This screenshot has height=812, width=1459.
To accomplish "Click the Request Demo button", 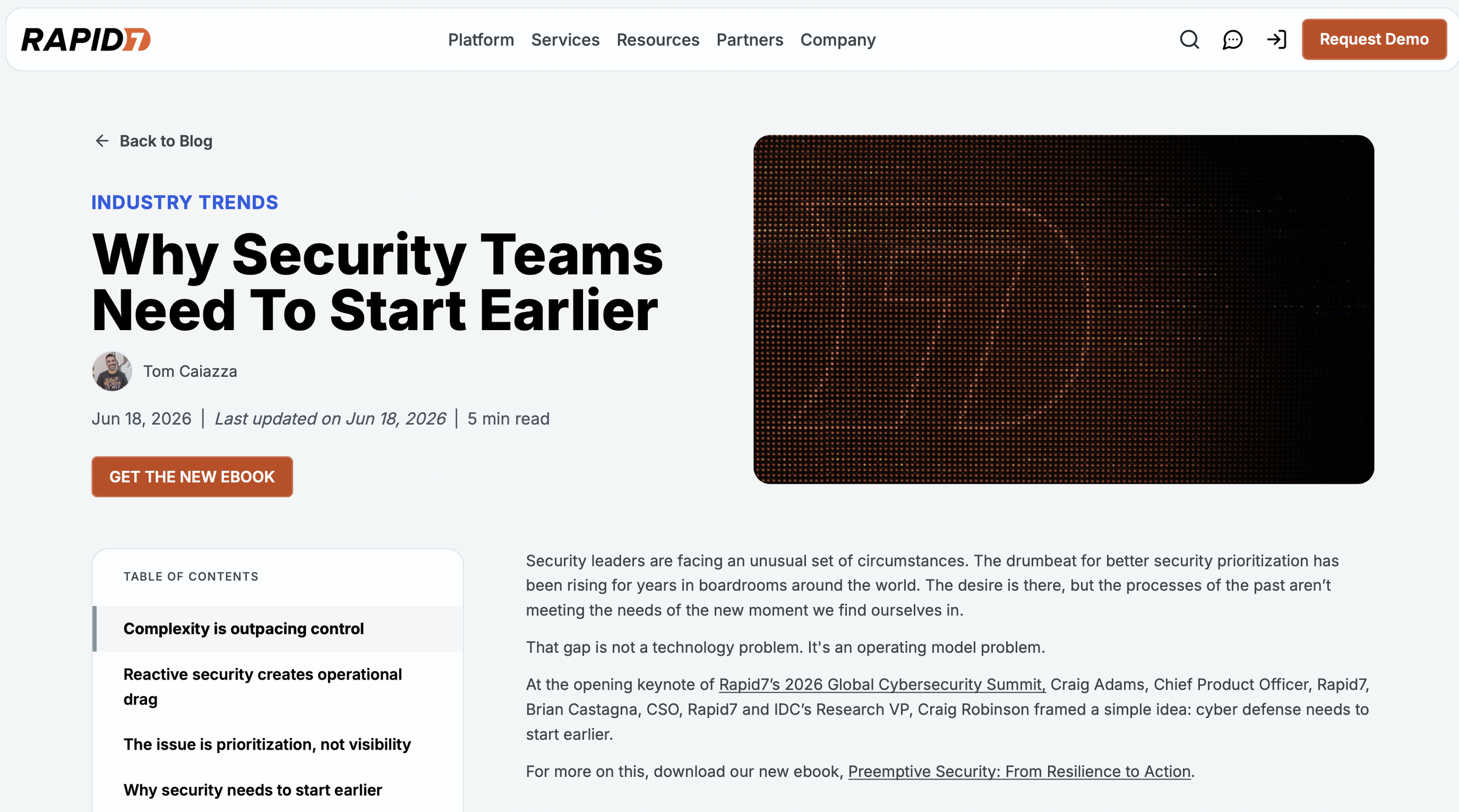I will [x=1374, y=39].
